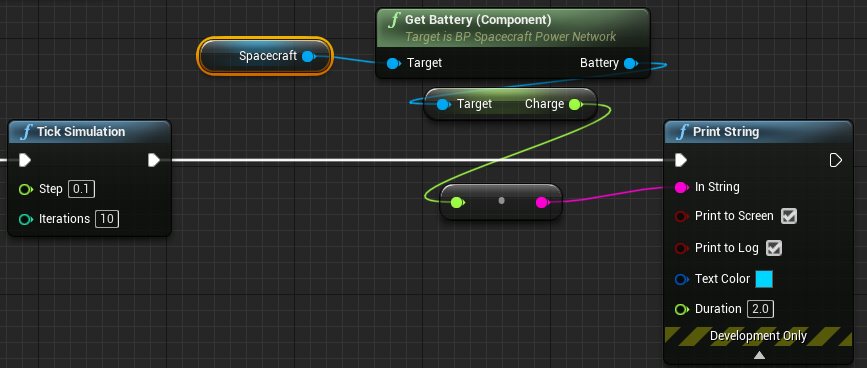Viewport: 867px width, 368px height.
Task: Select the Tick Simulation node title
Action: (81, 132)
